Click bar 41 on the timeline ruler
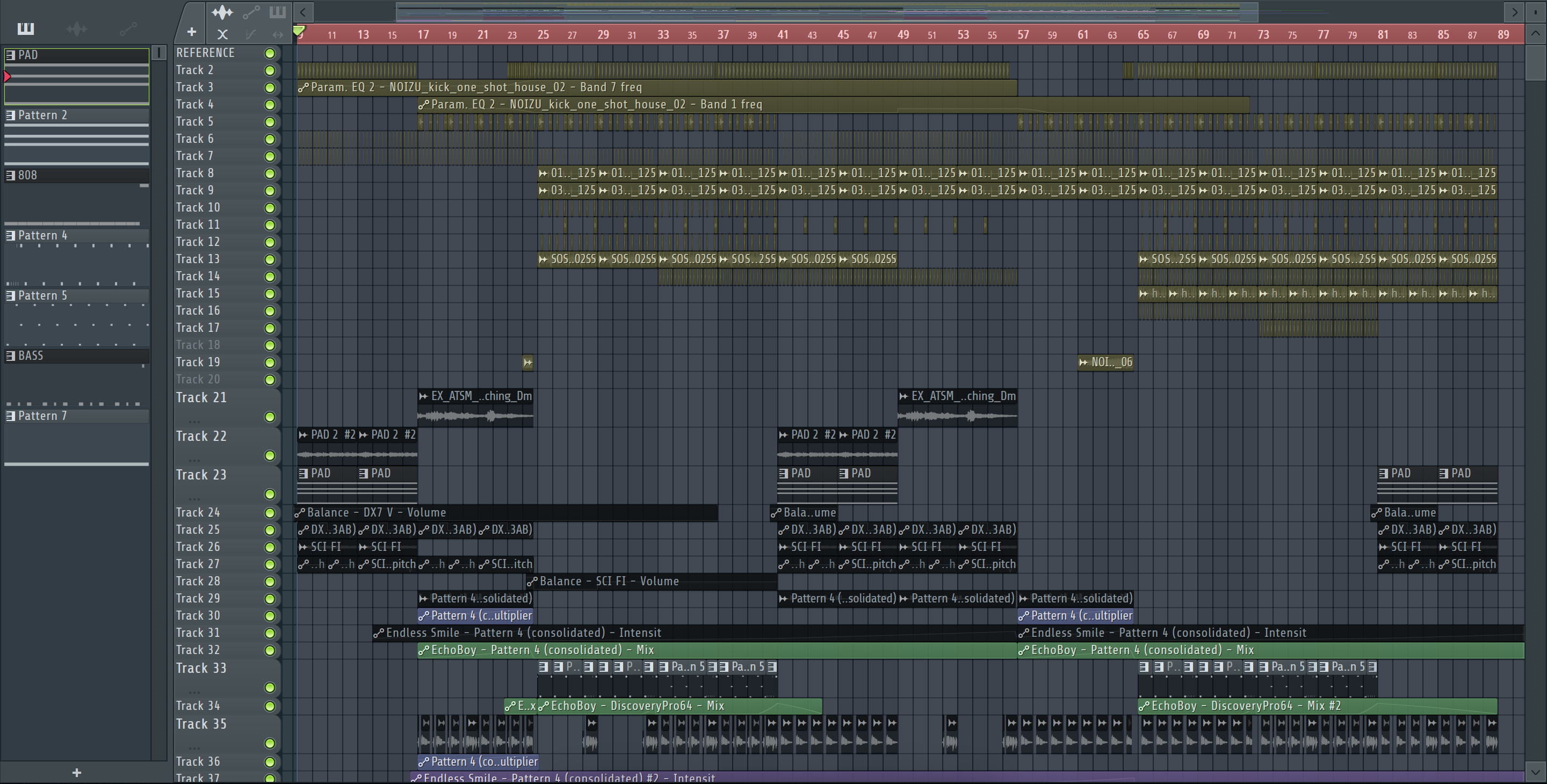This screenshot has width=1547, height=784. coord(783,35)
